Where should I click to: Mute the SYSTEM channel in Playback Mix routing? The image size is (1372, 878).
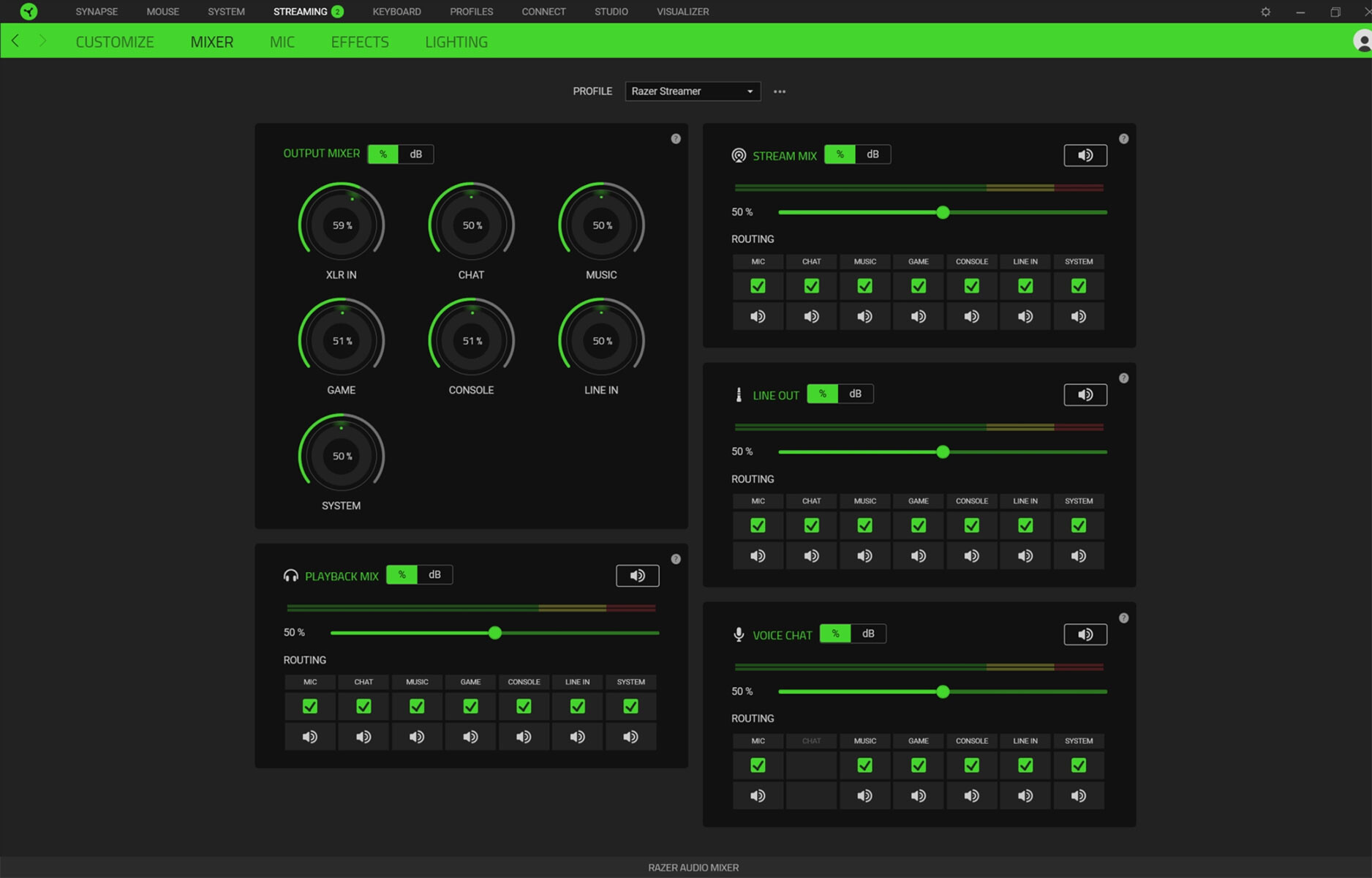pos(630,736)
